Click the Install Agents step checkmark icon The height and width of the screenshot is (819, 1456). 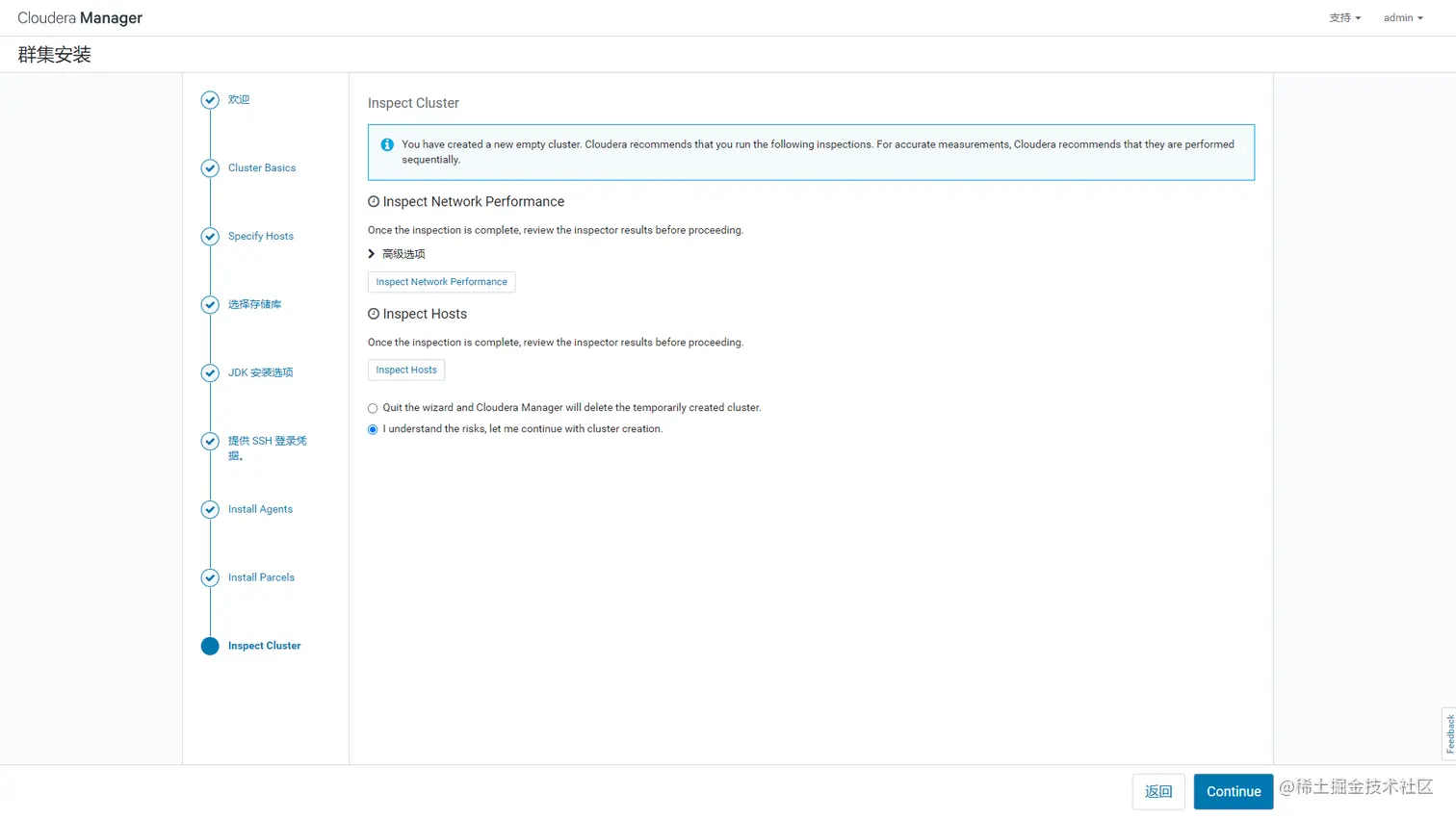[x=210, y=510]
